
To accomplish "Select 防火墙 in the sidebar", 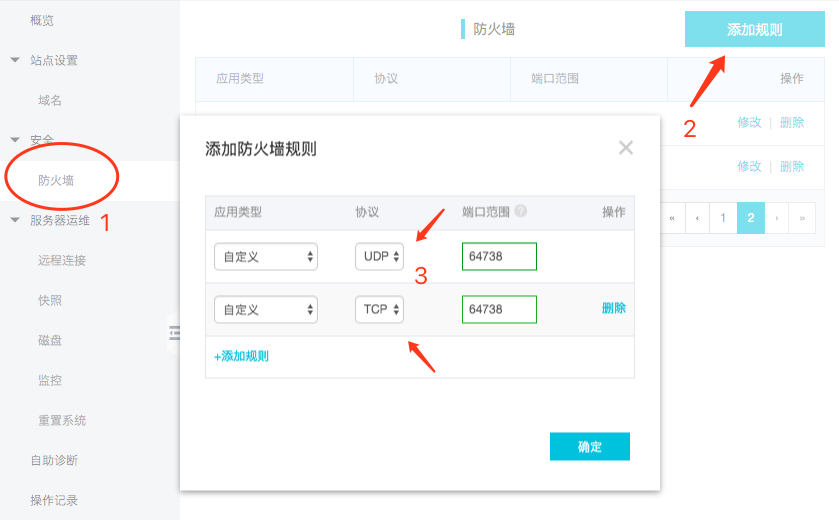I will click(x=56, y=180).
